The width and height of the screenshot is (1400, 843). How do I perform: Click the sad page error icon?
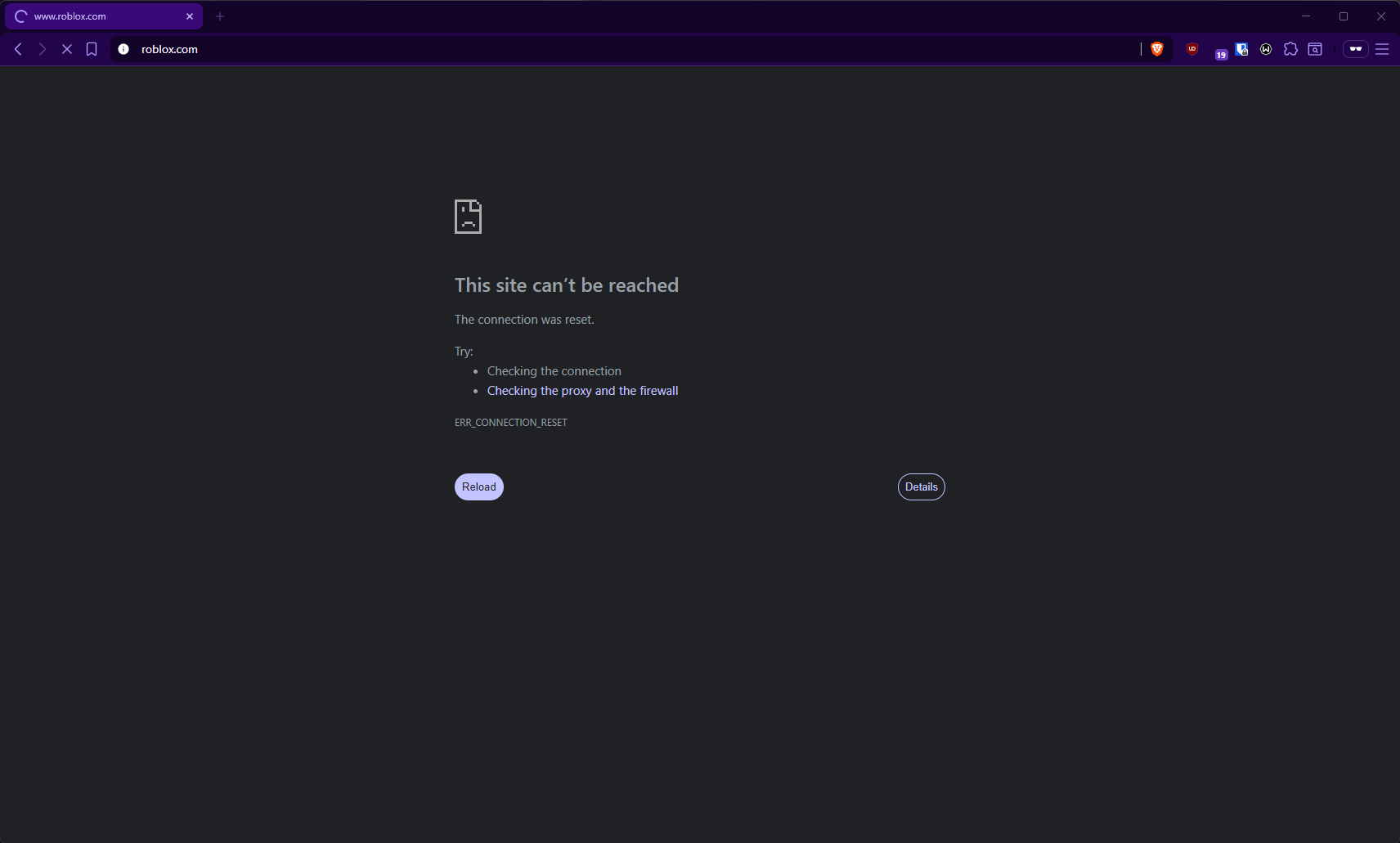click(468, 217)
